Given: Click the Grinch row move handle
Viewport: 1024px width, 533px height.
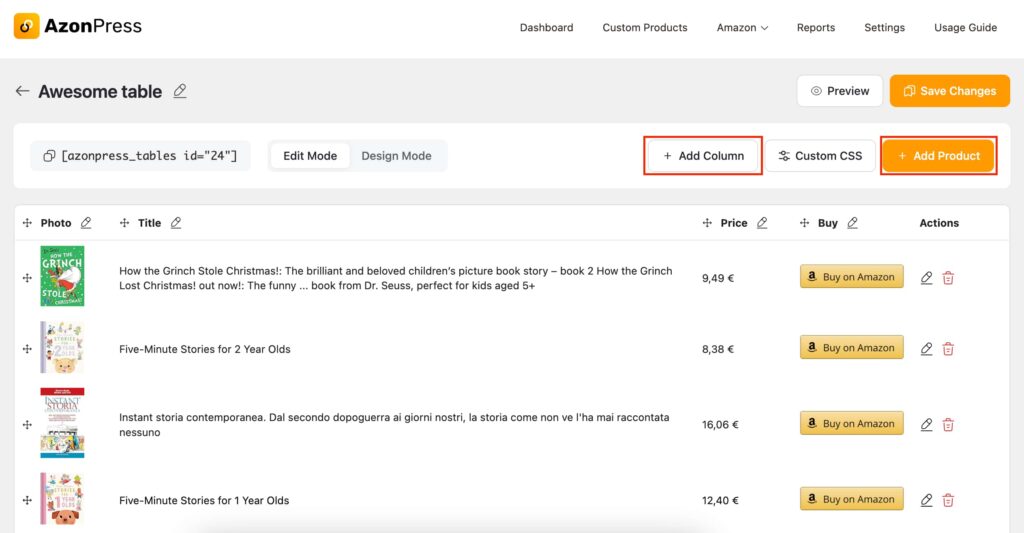Looking at the screenshot, I should [27, 278].
